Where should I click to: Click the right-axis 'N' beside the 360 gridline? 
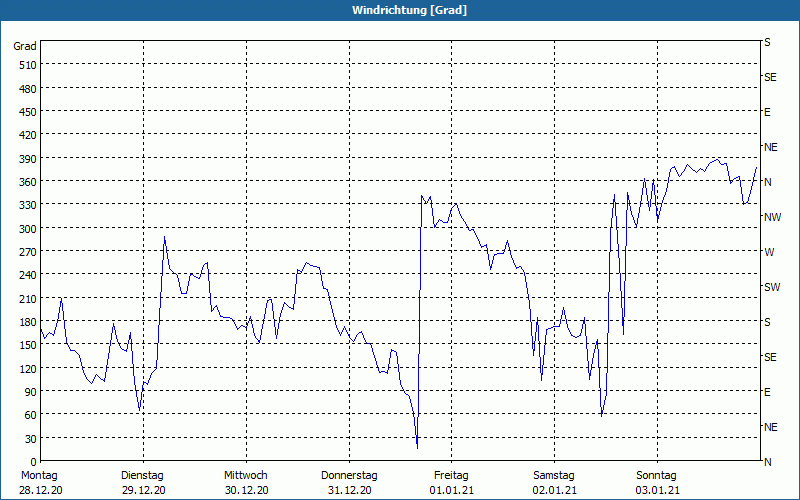click(x=767, y=182)
